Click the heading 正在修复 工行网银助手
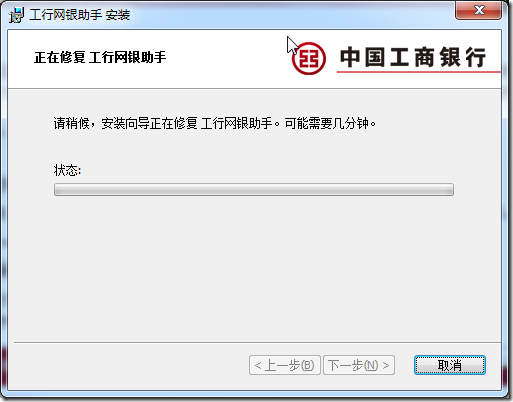 tap(100, 57)
